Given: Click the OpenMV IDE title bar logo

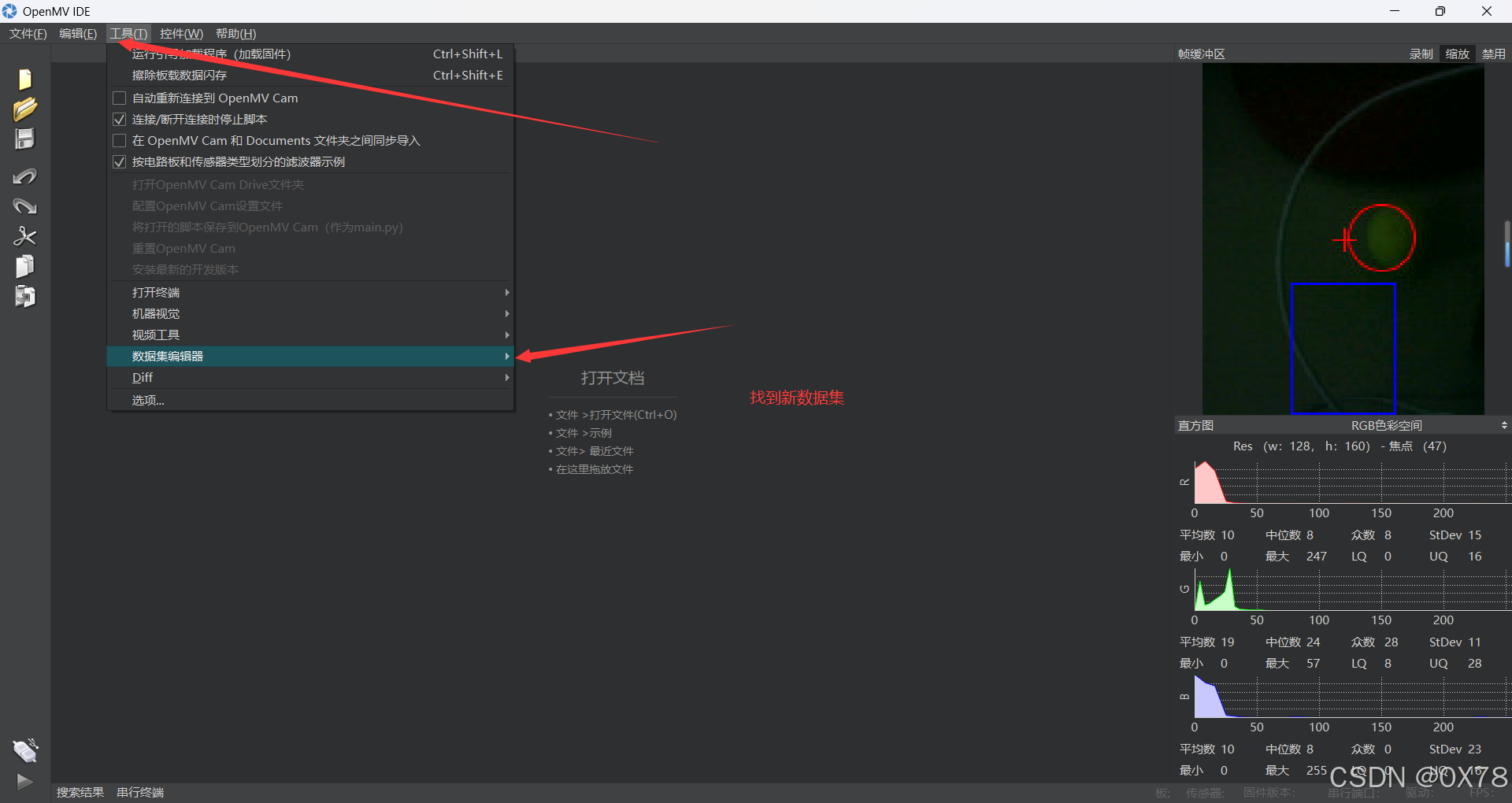Looking at the screenshot, I should (9, 11).
